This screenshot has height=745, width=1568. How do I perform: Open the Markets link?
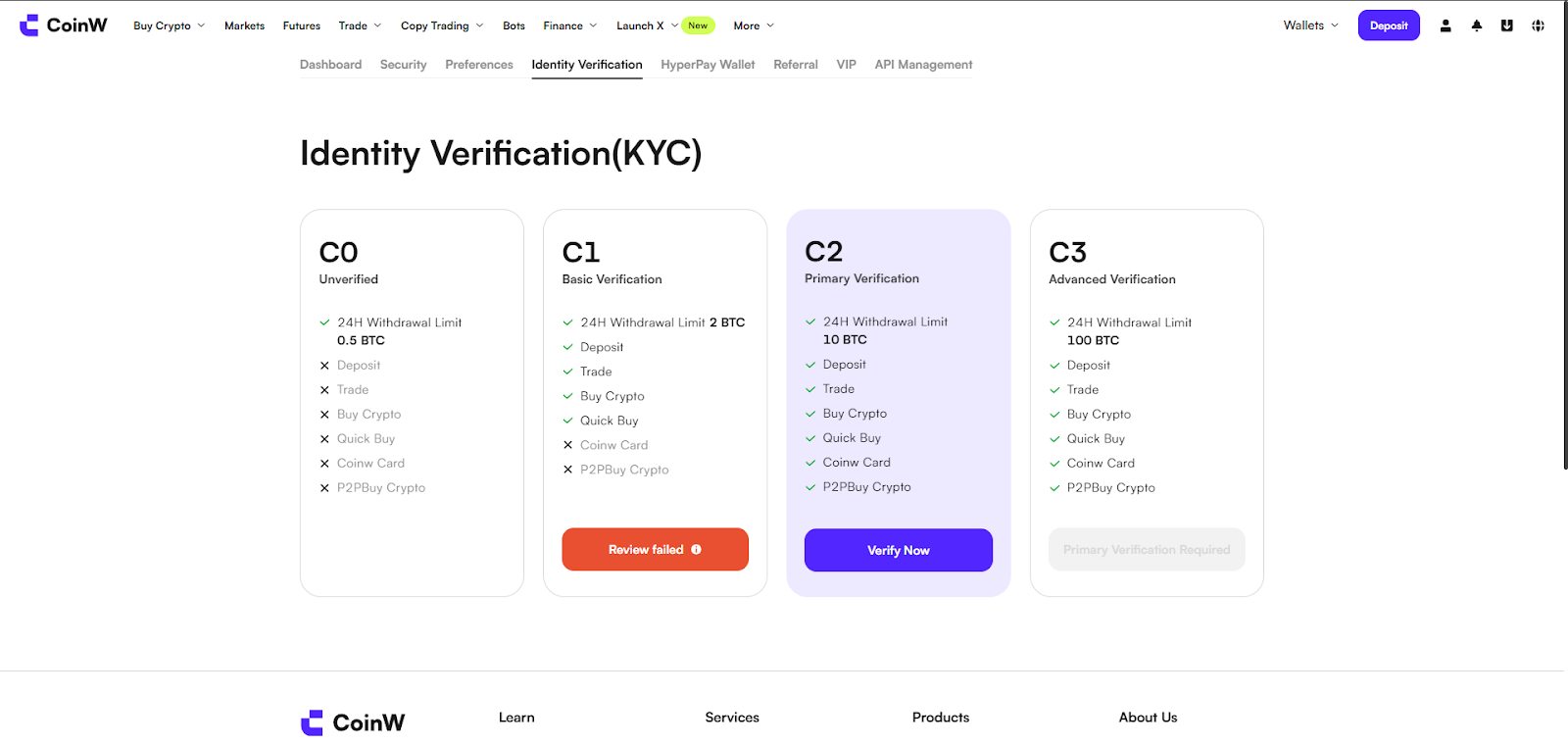tap(244, 25)
